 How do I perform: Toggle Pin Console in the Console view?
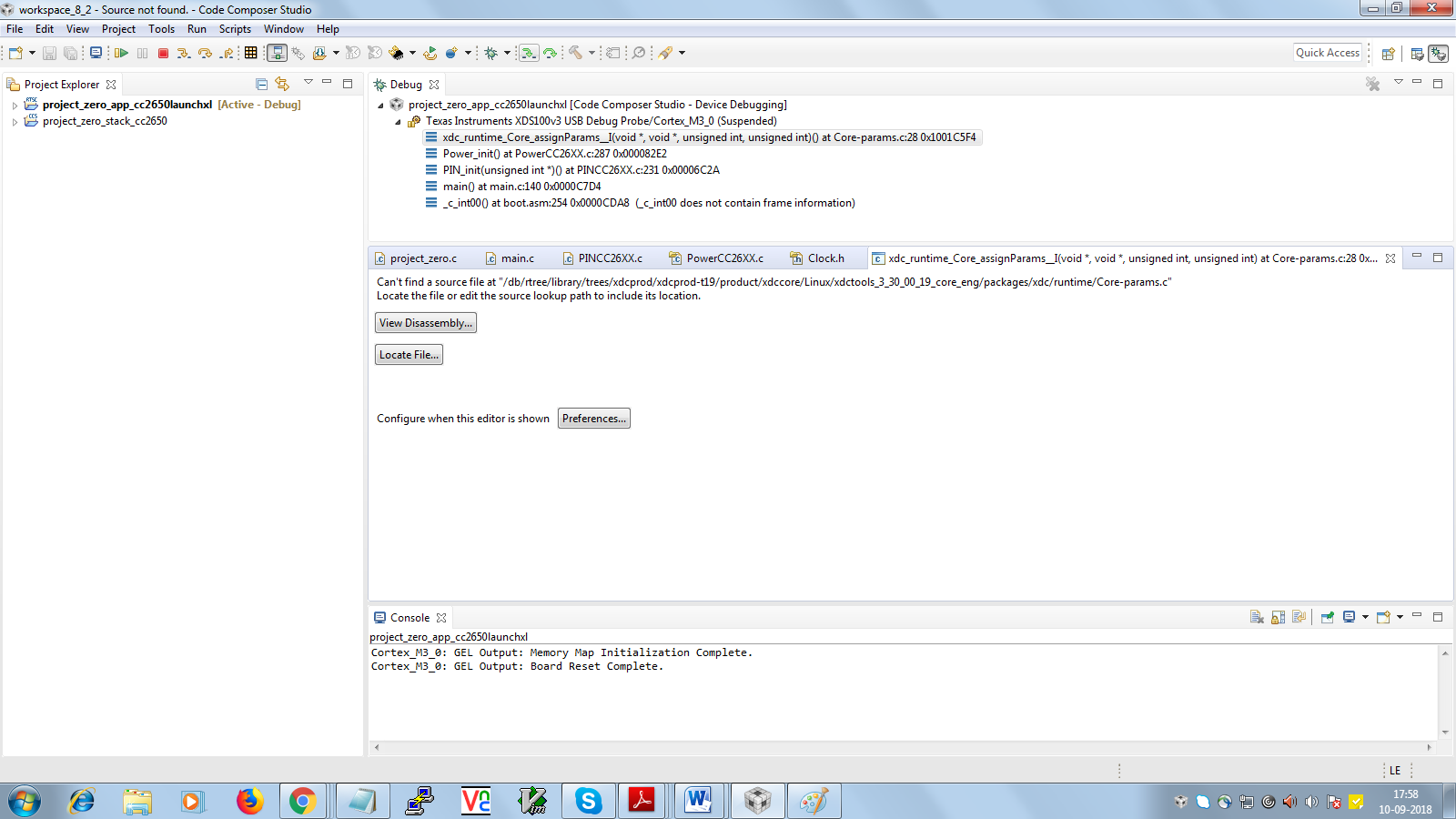(1327, 617)
